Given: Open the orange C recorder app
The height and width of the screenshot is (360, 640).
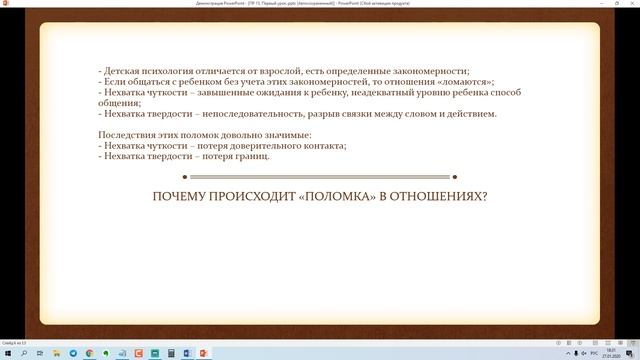Looking at the screenshot, I should 139,353.
